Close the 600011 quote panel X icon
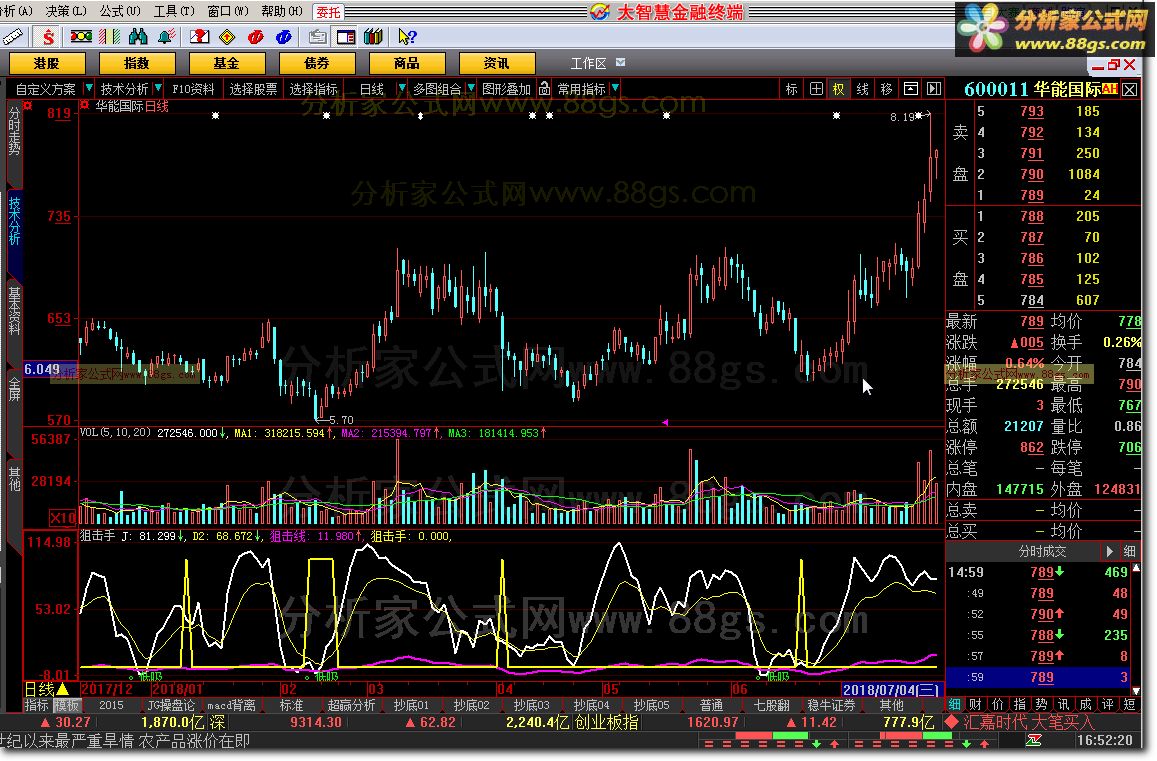 click(x=1130, y=90)
